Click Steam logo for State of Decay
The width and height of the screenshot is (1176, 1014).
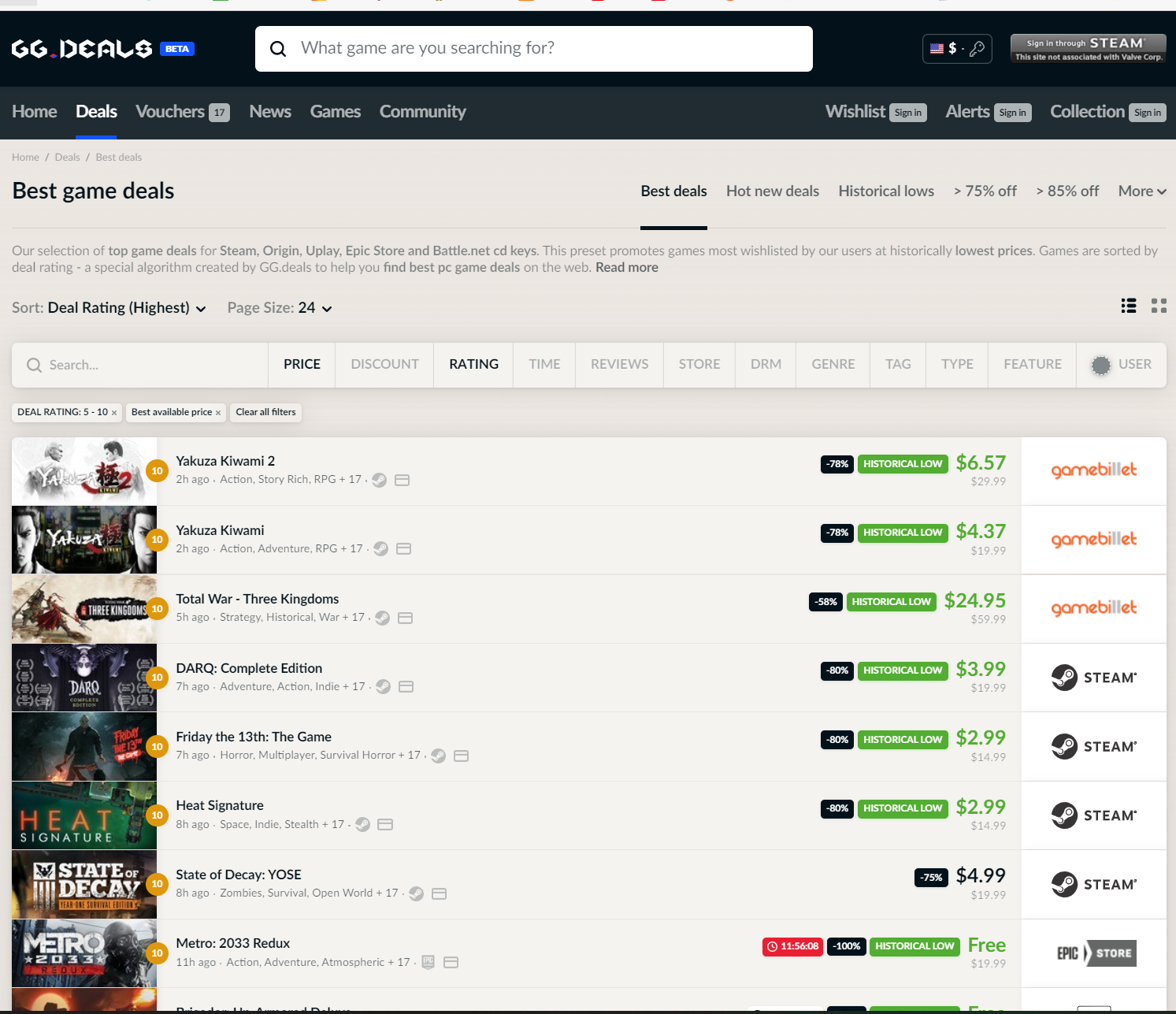click(1093, 885)
